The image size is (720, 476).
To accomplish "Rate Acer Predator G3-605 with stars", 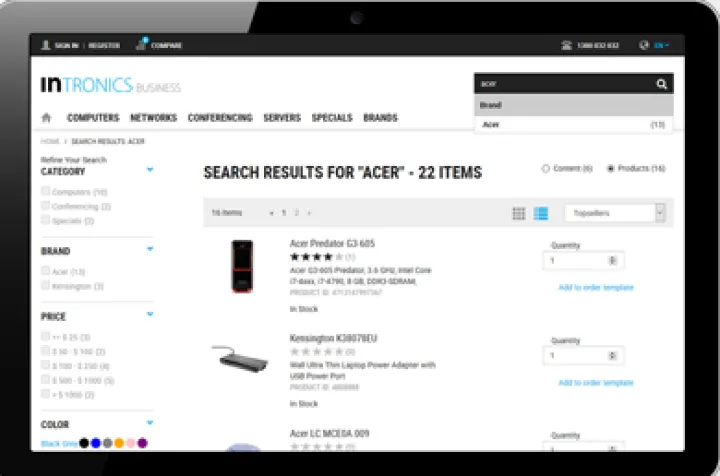I will [316, 257].
